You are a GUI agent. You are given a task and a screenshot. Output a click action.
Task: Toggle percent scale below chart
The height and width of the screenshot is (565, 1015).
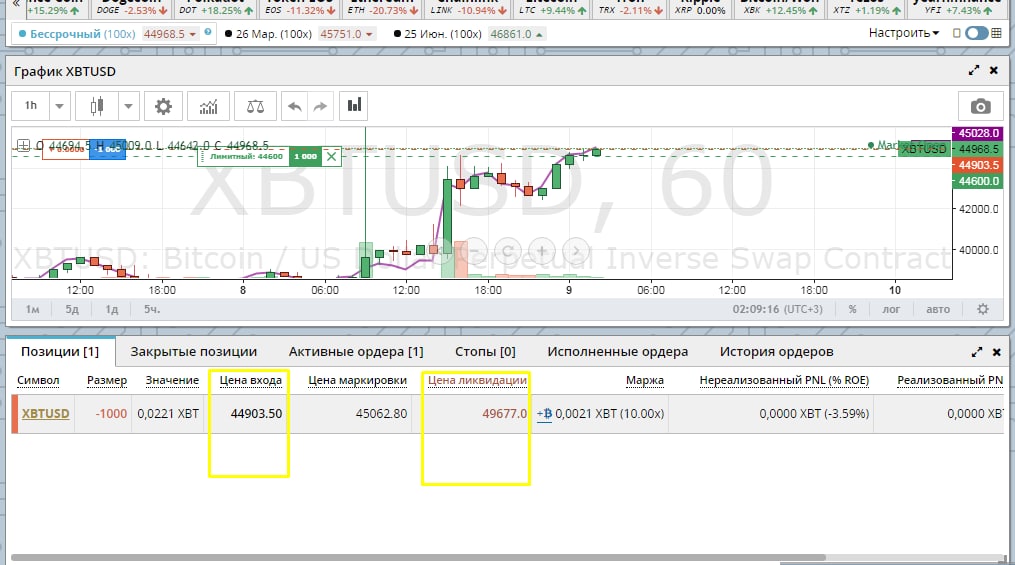coord(853,309)
